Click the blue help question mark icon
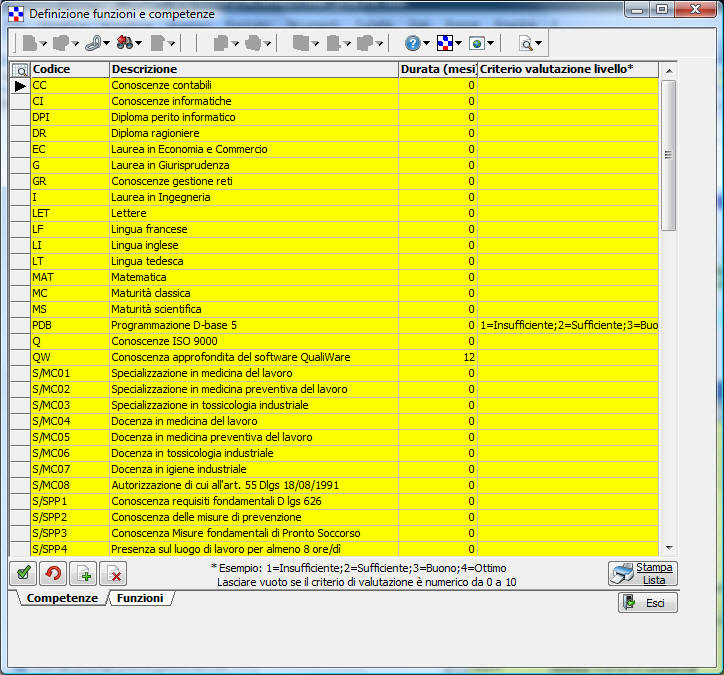The width and height of the screenshot is (724, 675). 412,43
